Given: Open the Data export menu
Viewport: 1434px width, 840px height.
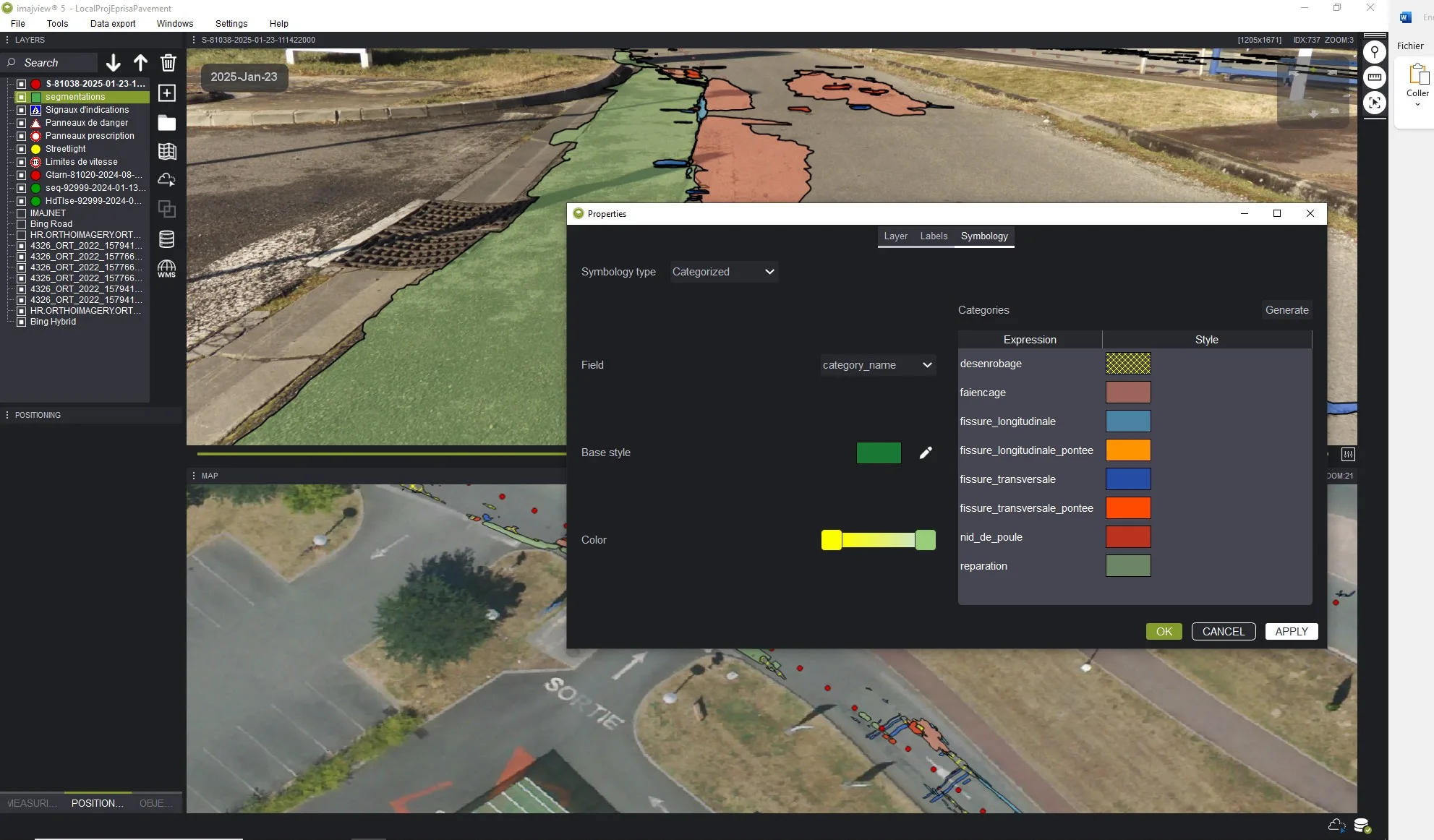Looking at the screenshot, I should (113, 23).
